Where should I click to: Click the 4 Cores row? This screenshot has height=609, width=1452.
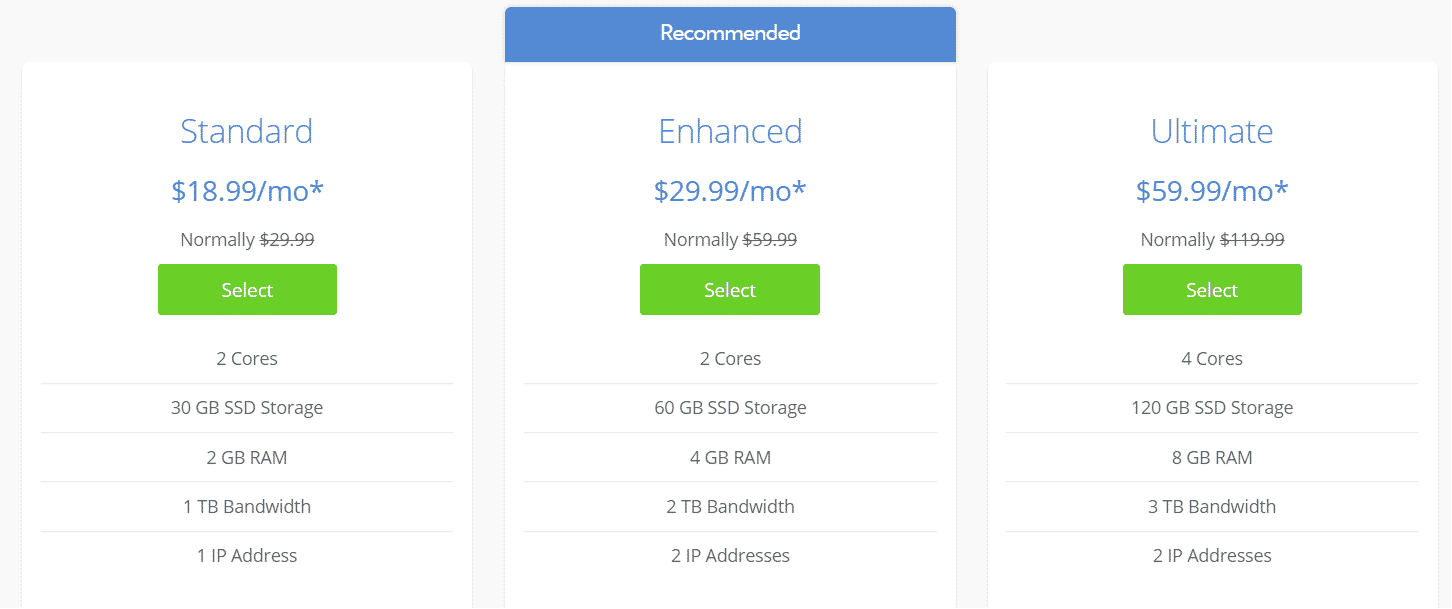(1212, 359)
